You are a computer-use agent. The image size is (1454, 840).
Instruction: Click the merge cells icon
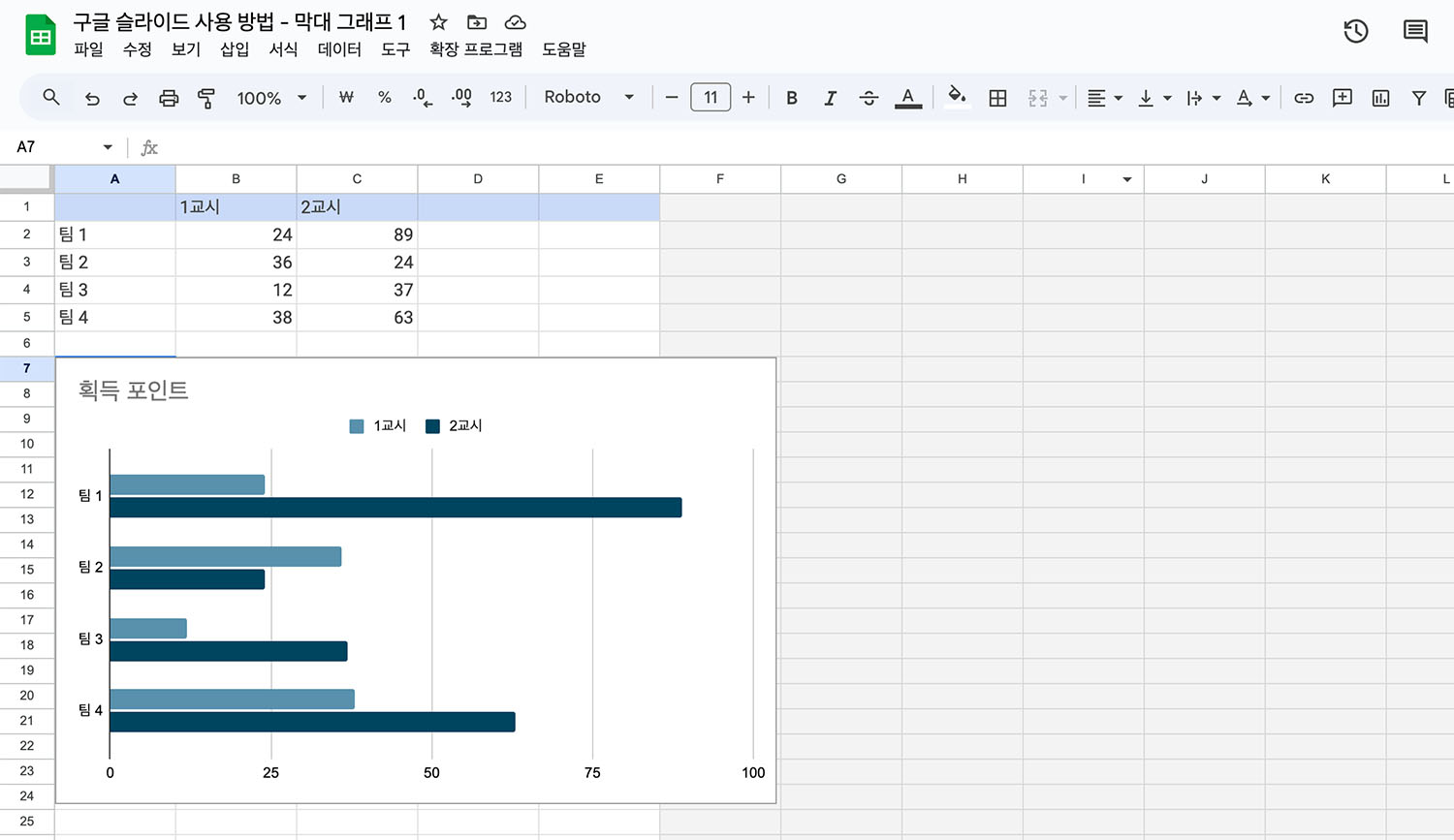click(1038, 98)
